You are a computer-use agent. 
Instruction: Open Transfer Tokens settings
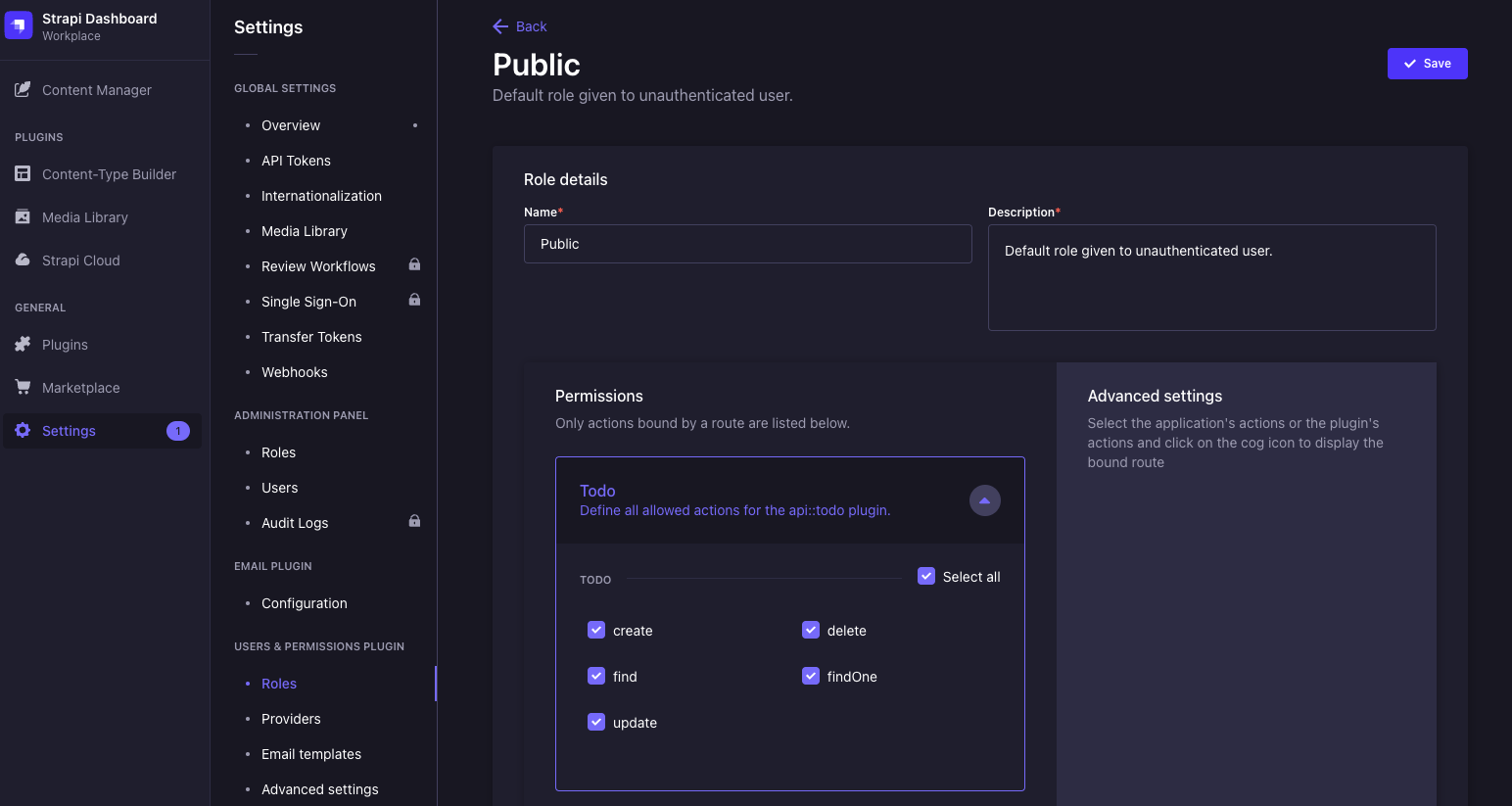tap(311, 337)
